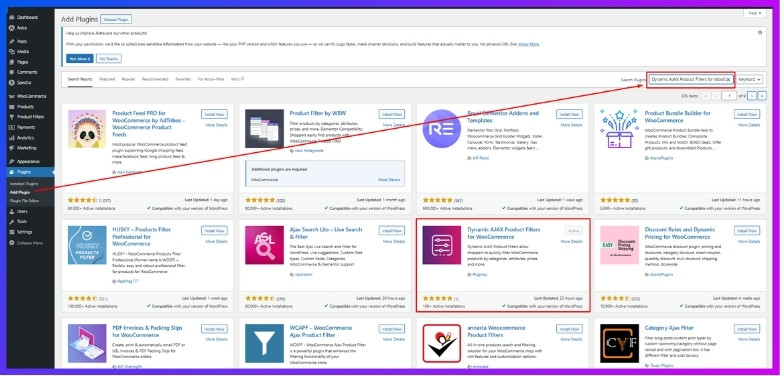Open WooCommerce More Details in required-plugins box
This screenshot has width=780, height=376.
tap(389, 180)
